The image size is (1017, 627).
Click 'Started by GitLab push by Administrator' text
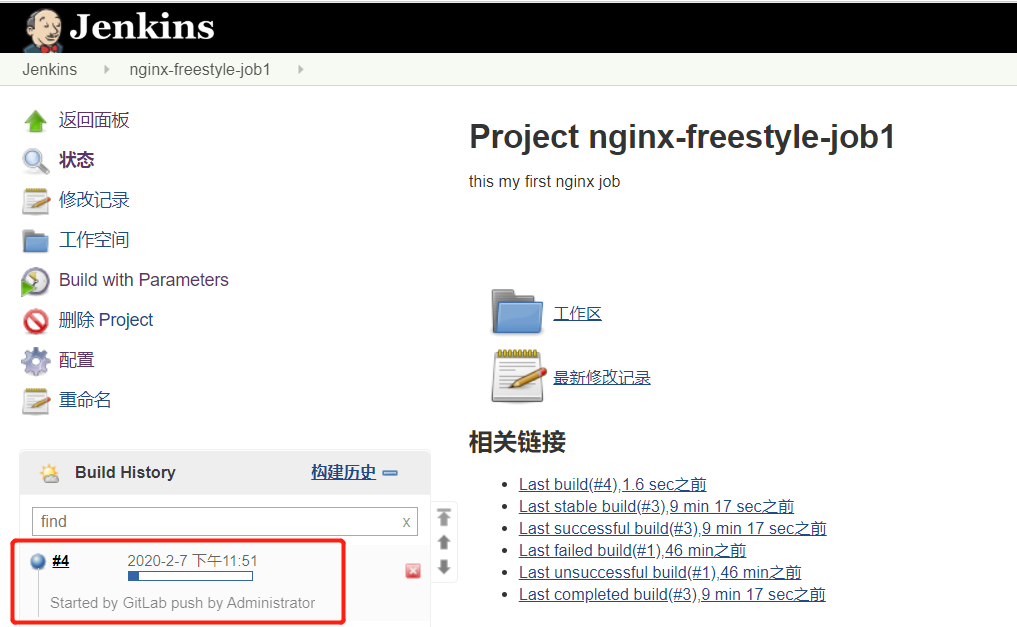click(183, 603)
